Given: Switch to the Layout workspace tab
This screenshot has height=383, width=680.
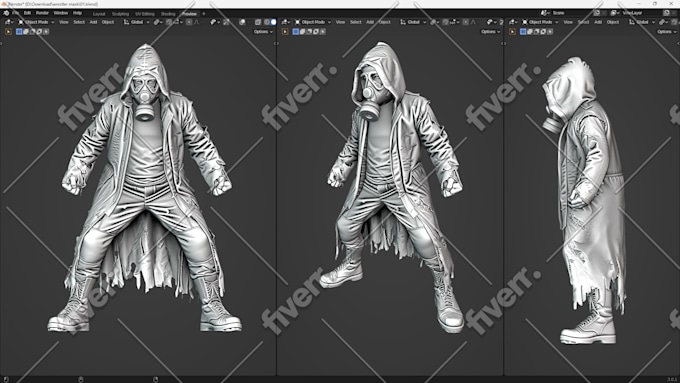Looking at the screenshot, I should (99, 14).
